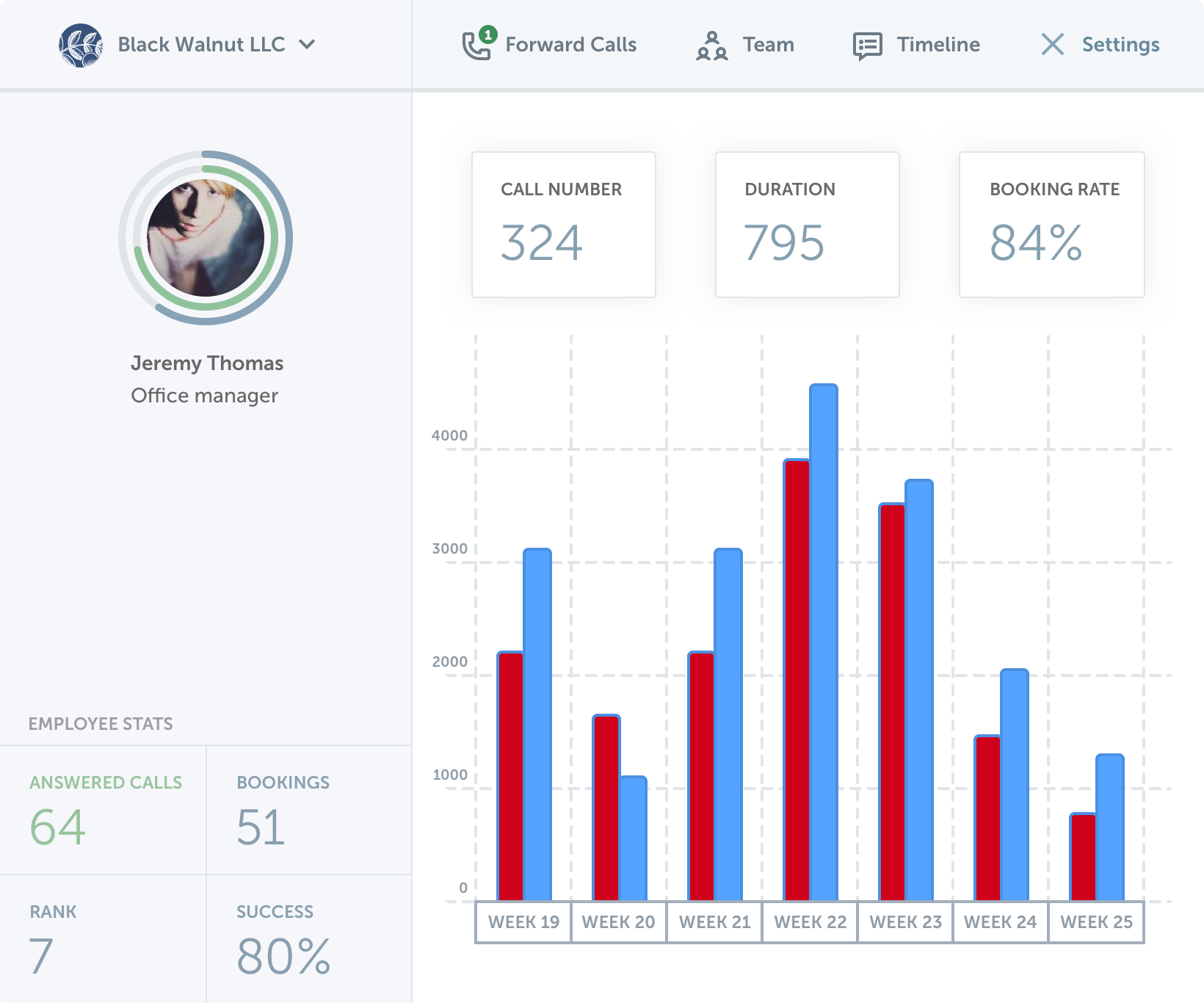
Task: Select the Rank 7 stat tile
Action: point(103,939)
